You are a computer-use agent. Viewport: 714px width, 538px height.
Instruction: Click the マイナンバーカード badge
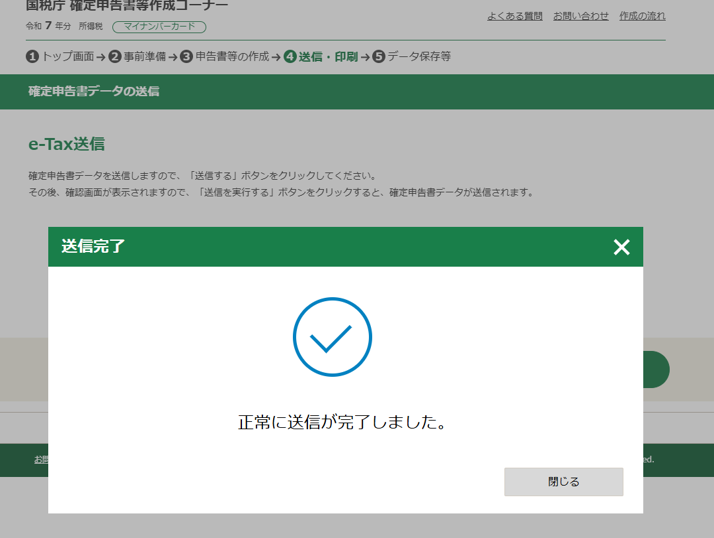[x=159, y=27]
